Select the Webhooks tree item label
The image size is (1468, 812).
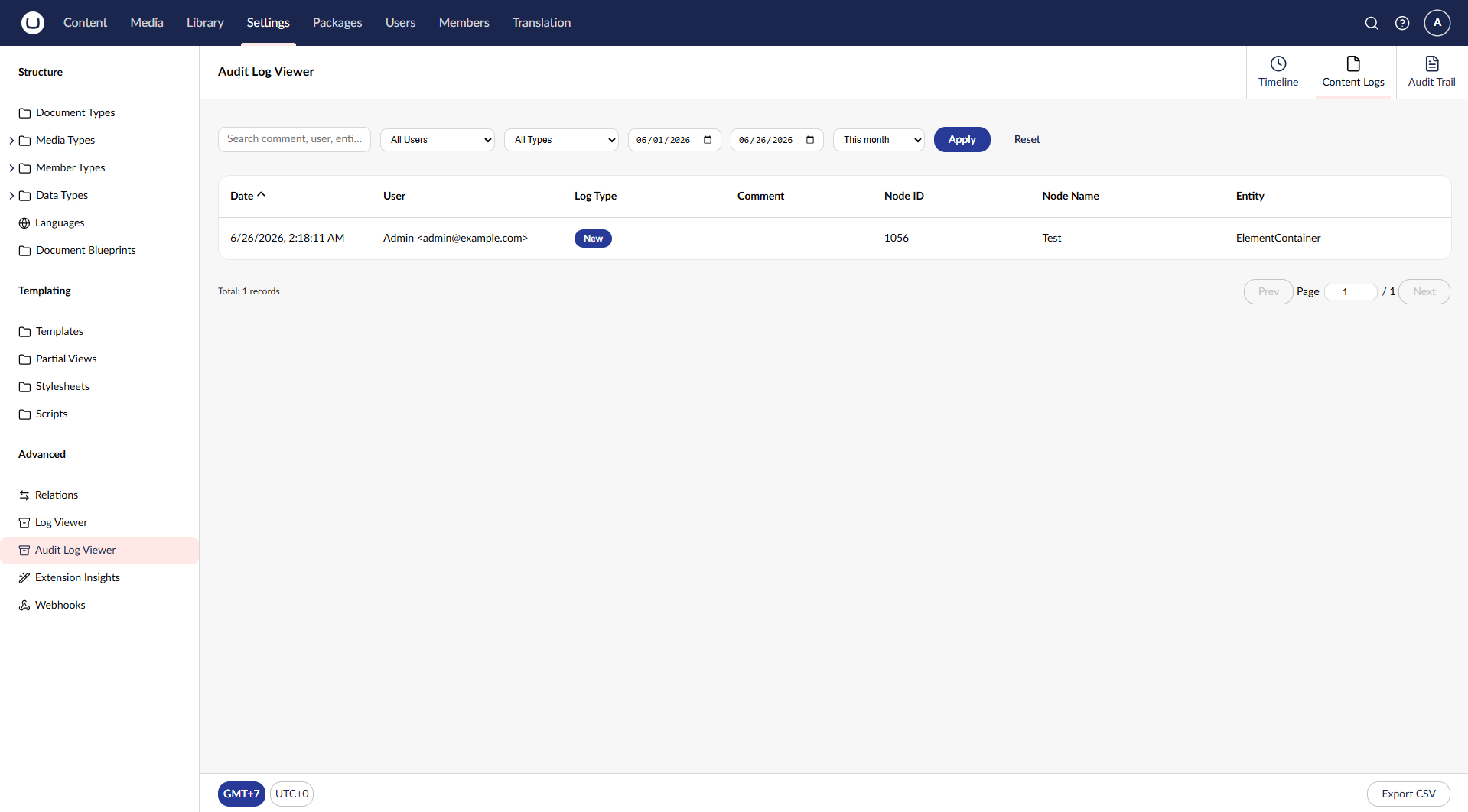[x=60, y=606]
